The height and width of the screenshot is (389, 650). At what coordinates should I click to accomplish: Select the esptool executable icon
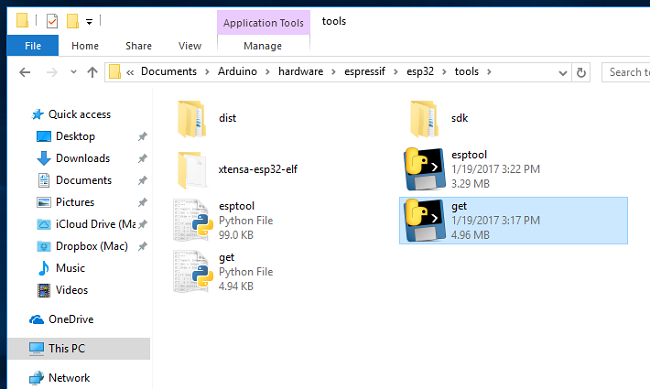pos(424,169)
